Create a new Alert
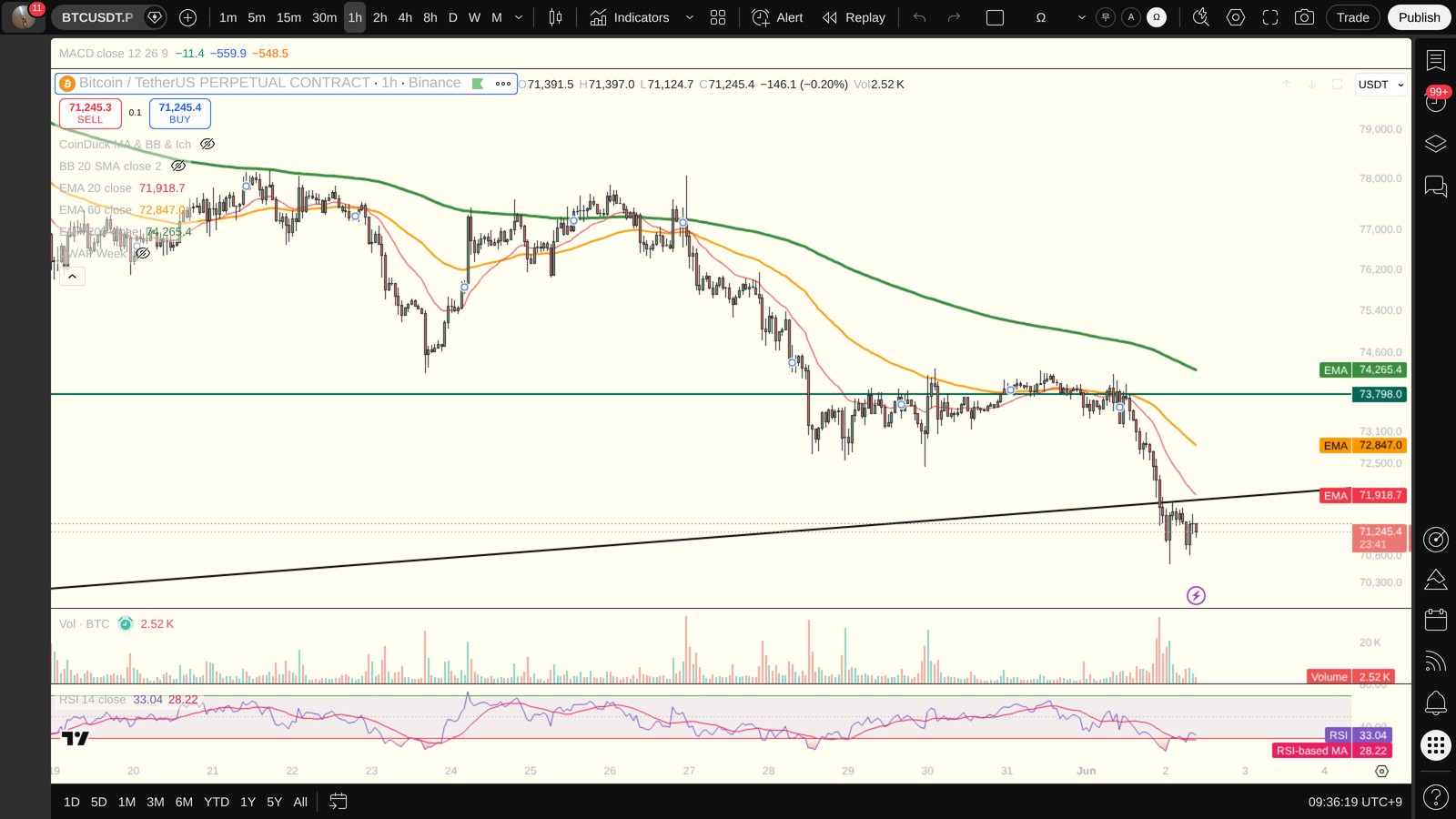 tap(778, 17)
